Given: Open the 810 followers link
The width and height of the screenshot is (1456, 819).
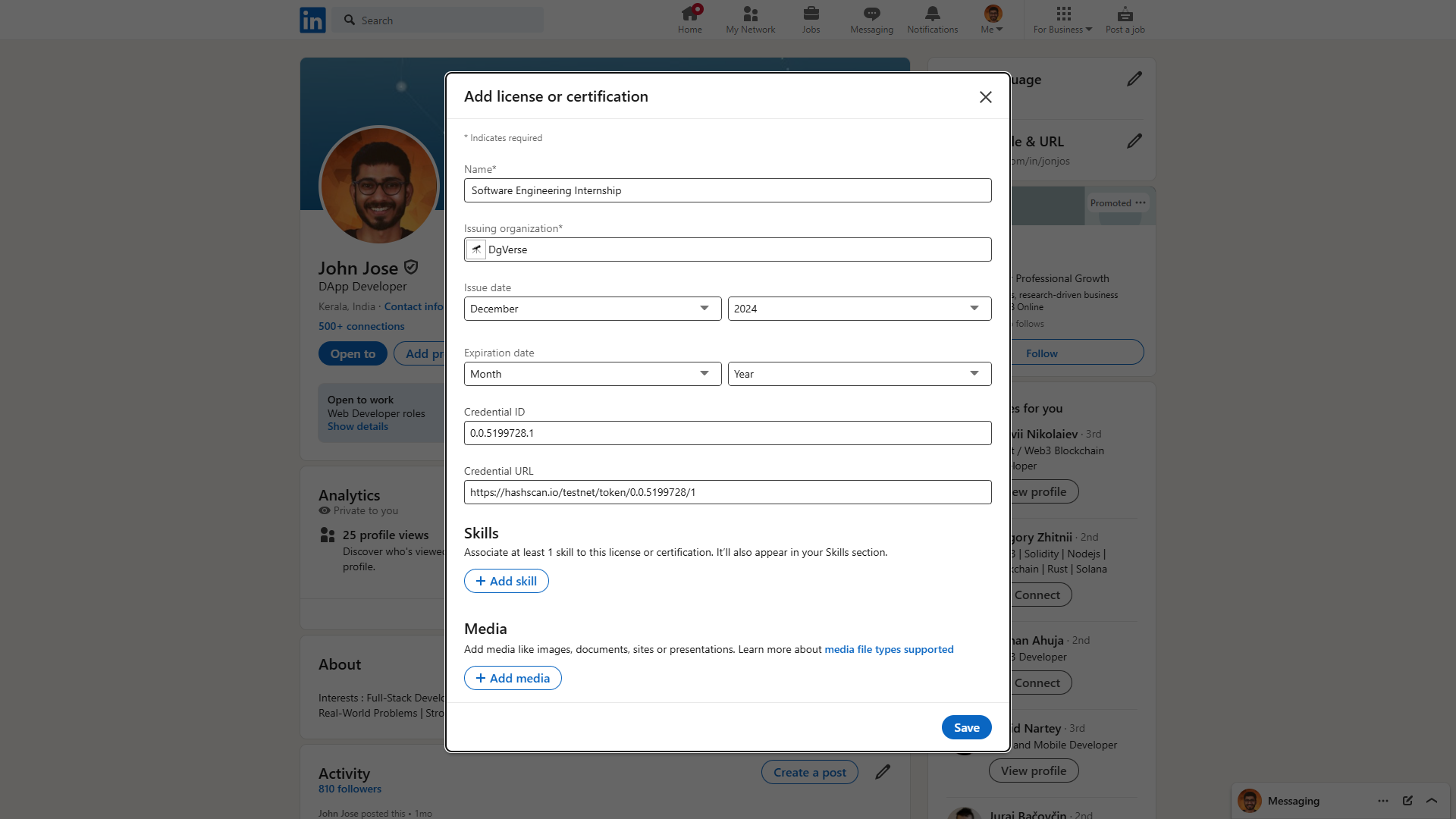Looking at the screenshot, I should [x=350, y=789].
